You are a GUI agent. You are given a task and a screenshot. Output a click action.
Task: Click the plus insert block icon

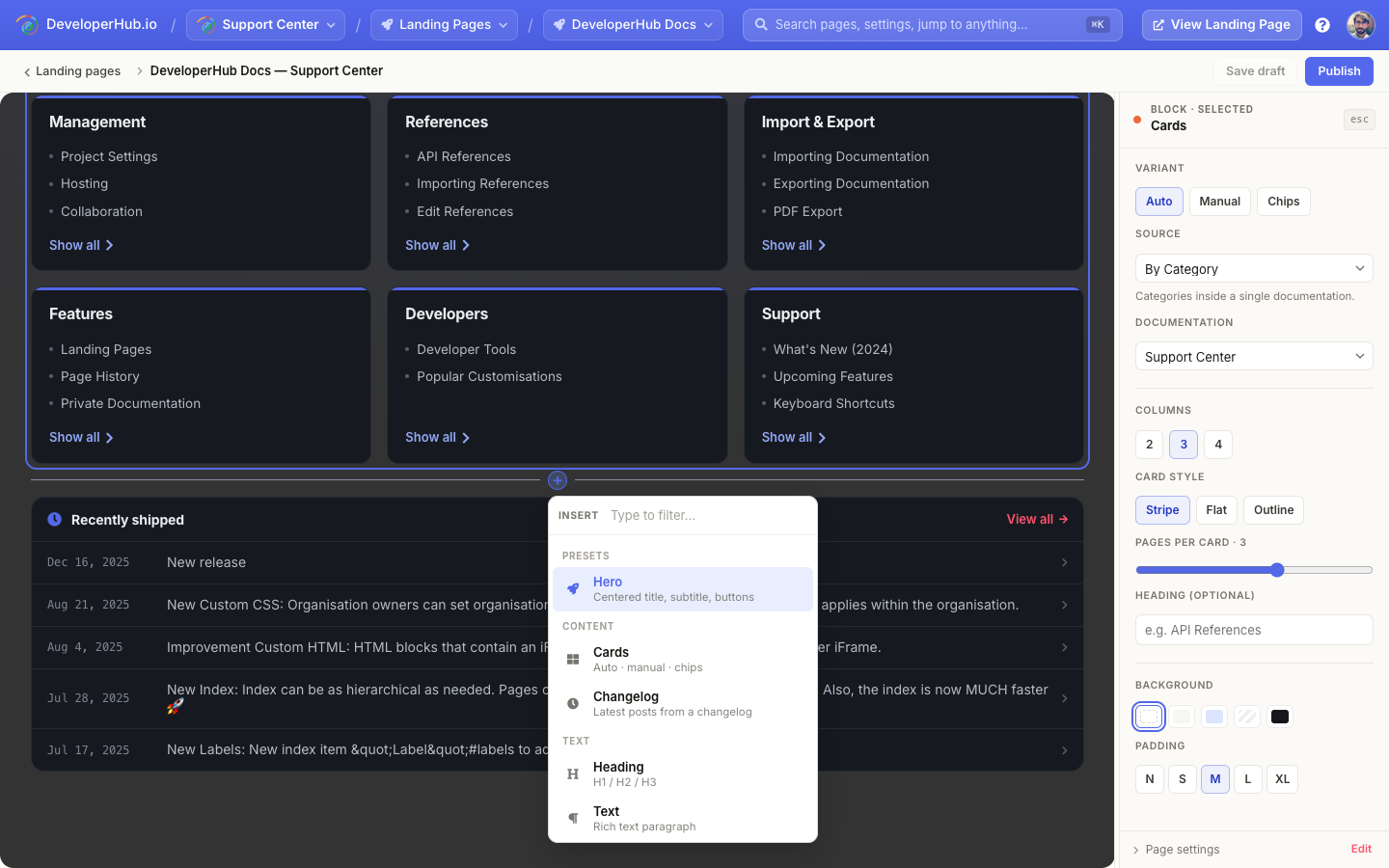pyautogui.click(x=558, y=480)
